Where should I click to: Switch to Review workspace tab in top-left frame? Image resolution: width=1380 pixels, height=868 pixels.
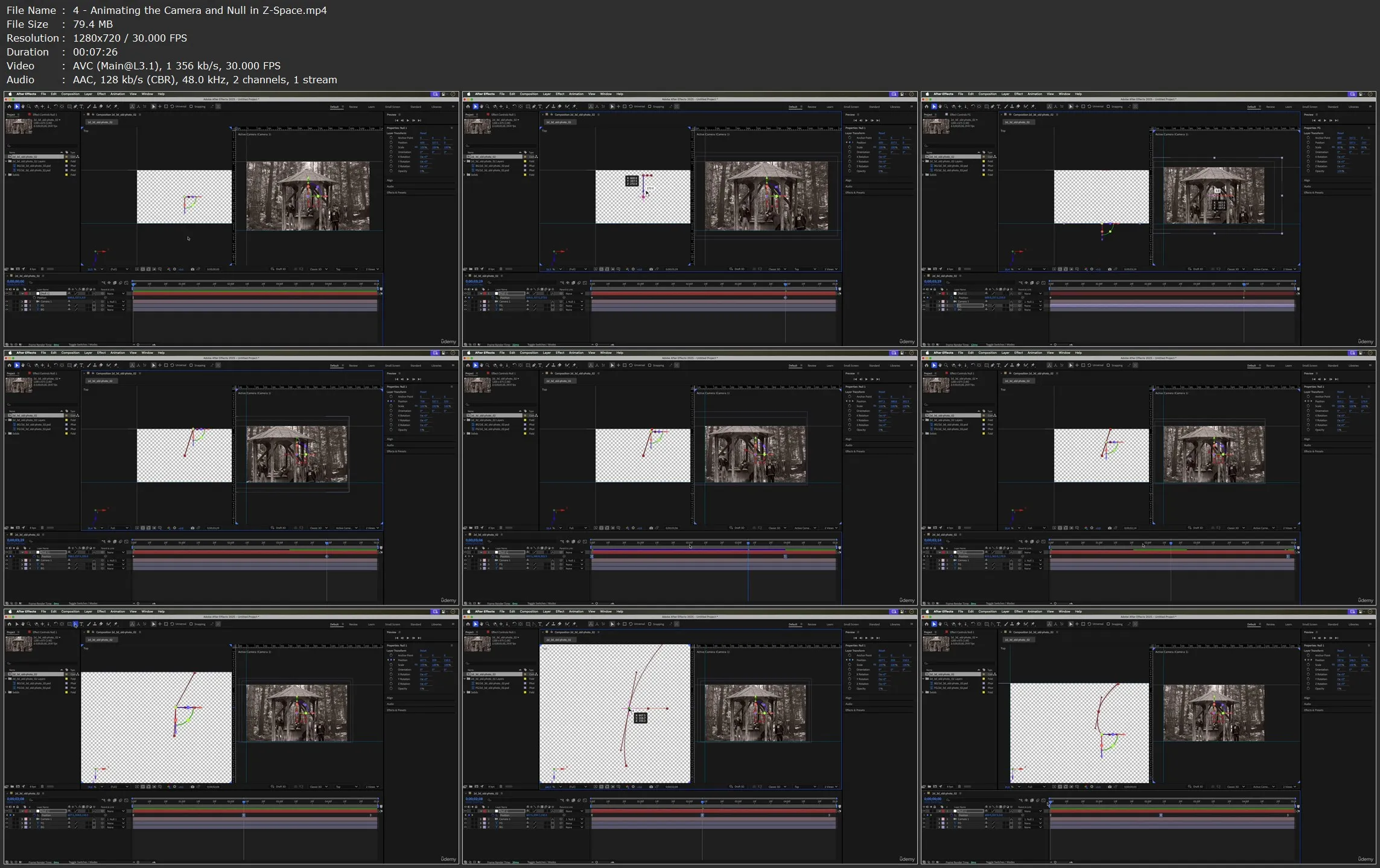coord(353,107)
